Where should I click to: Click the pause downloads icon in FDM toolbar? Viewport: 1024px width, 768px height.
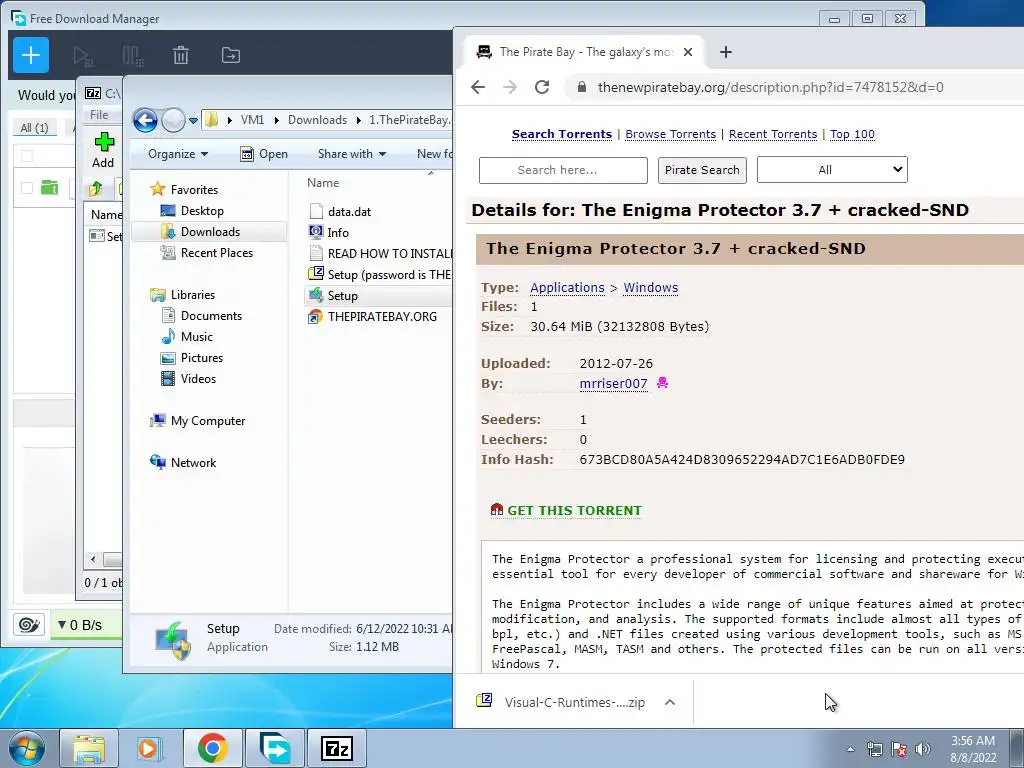[x=133, y=56]
